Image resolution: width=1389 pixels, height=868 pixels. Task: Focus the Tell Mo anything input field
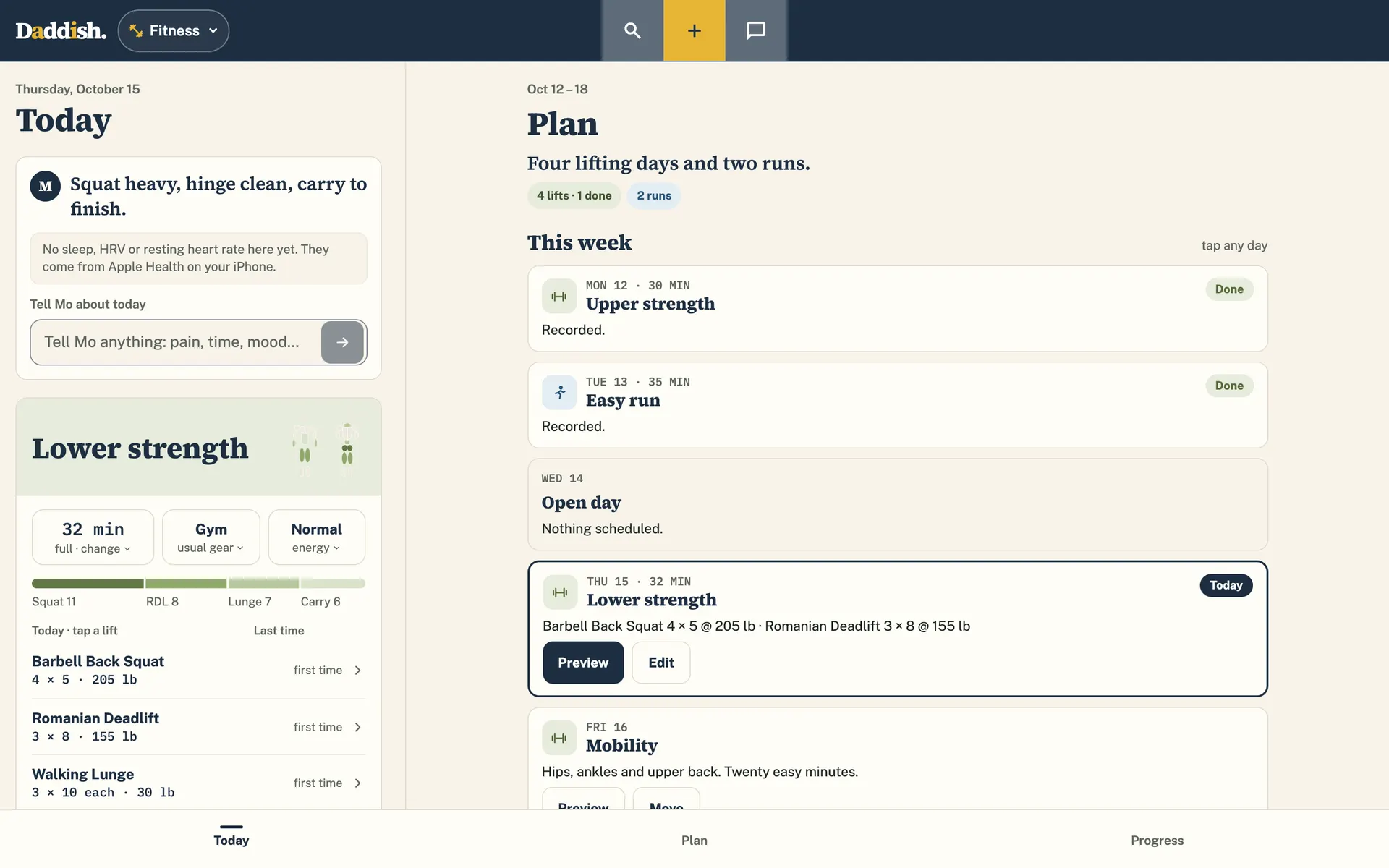click(x=176, y=342)
